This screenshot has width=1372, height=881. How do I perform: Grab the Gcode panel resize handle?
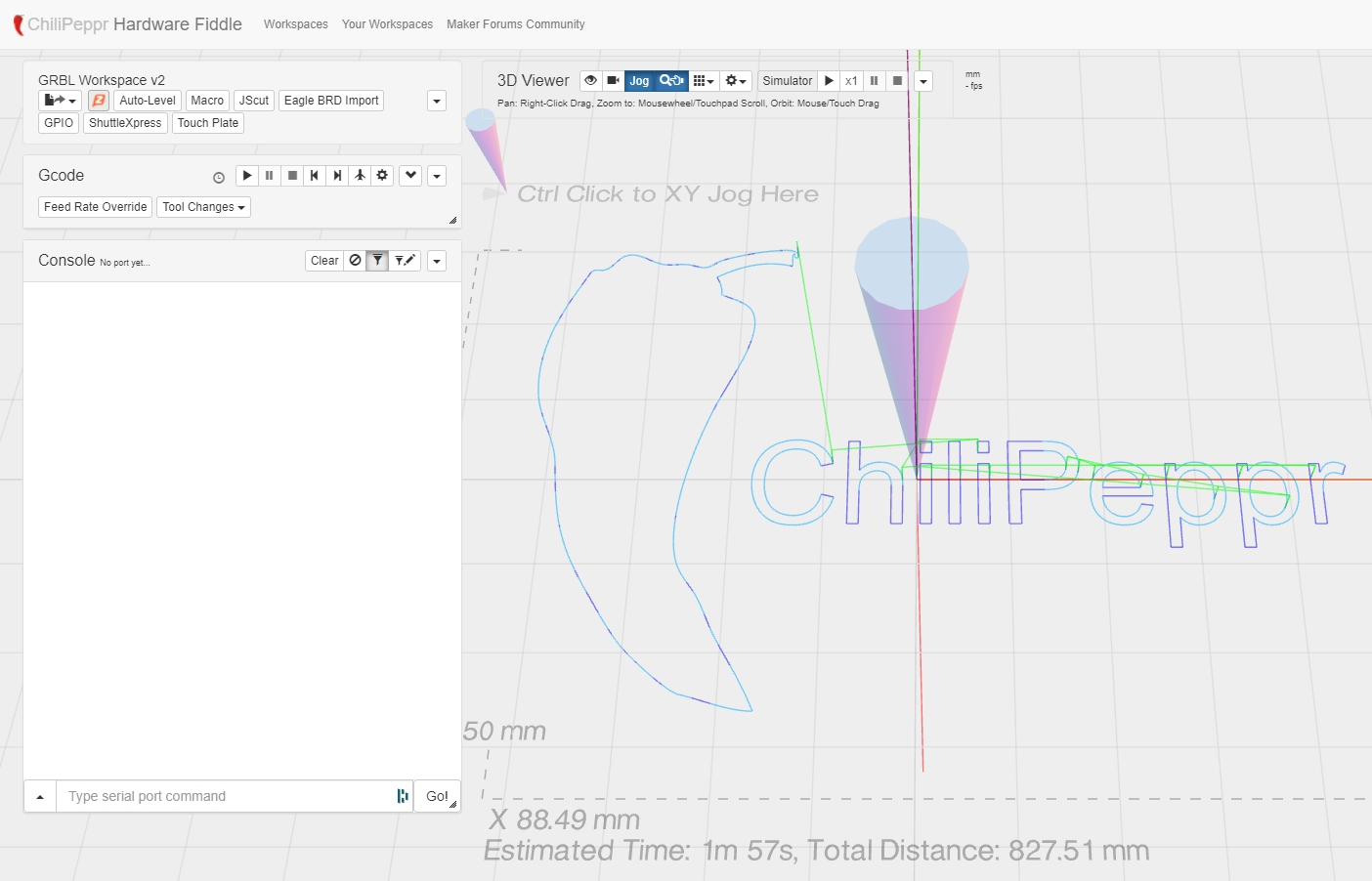coord(453,221)
